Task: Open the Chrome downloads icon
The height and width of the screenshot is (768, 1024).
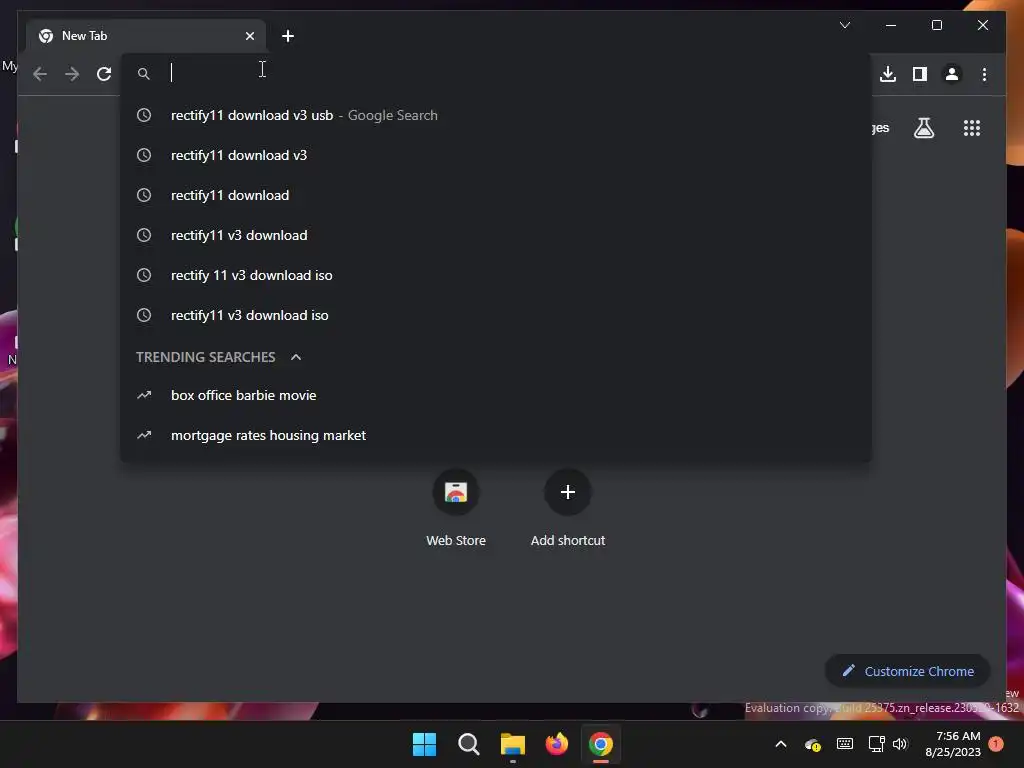Action: click(x=888, y=74)
